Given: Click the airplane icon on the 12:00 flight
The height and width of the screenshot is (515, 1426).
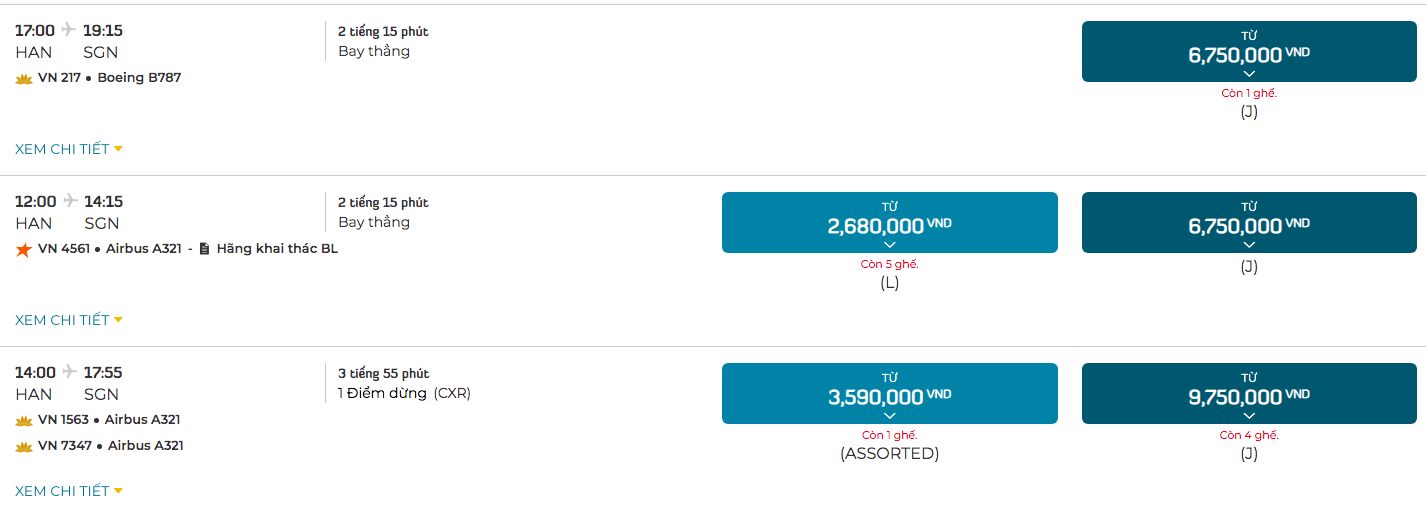Looking at the screenshot, I should coord(70,200).
